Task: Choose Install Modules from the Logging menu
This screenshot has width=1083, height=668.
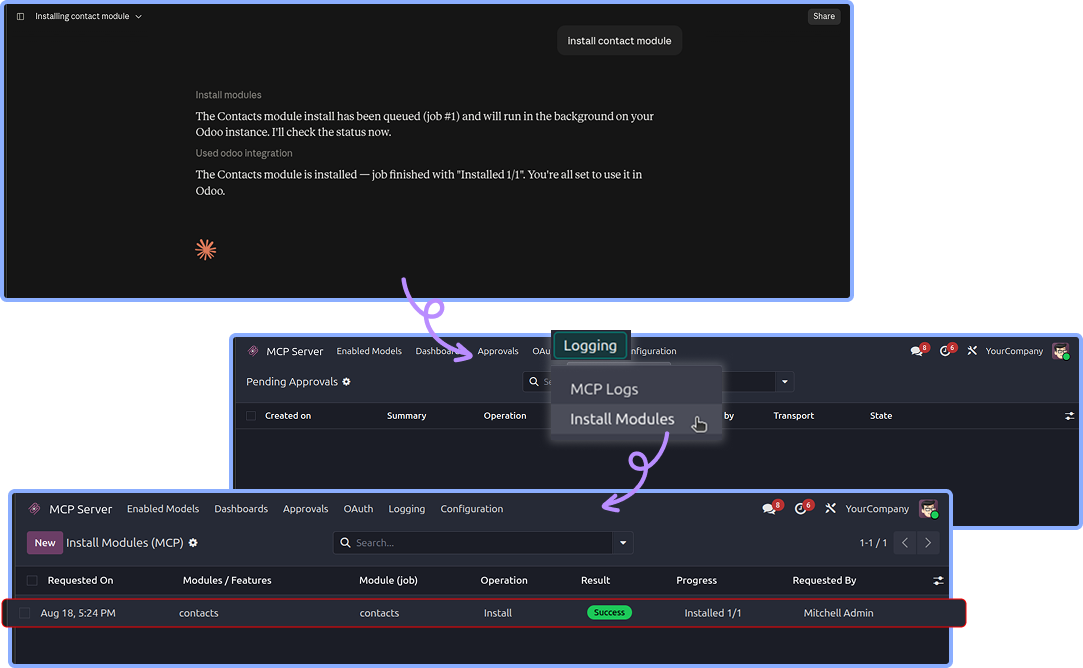Action: tap(622, 419)
